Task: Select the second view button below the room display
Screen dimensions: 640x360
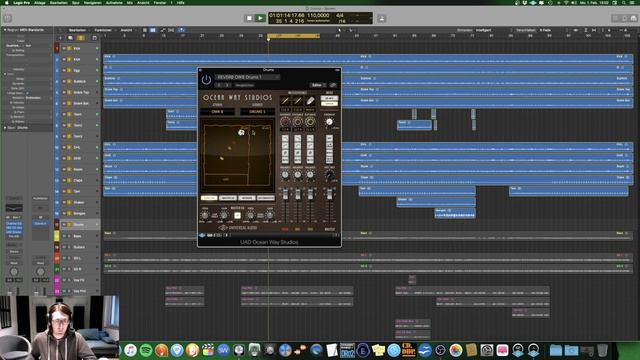Action: (228, 198)
